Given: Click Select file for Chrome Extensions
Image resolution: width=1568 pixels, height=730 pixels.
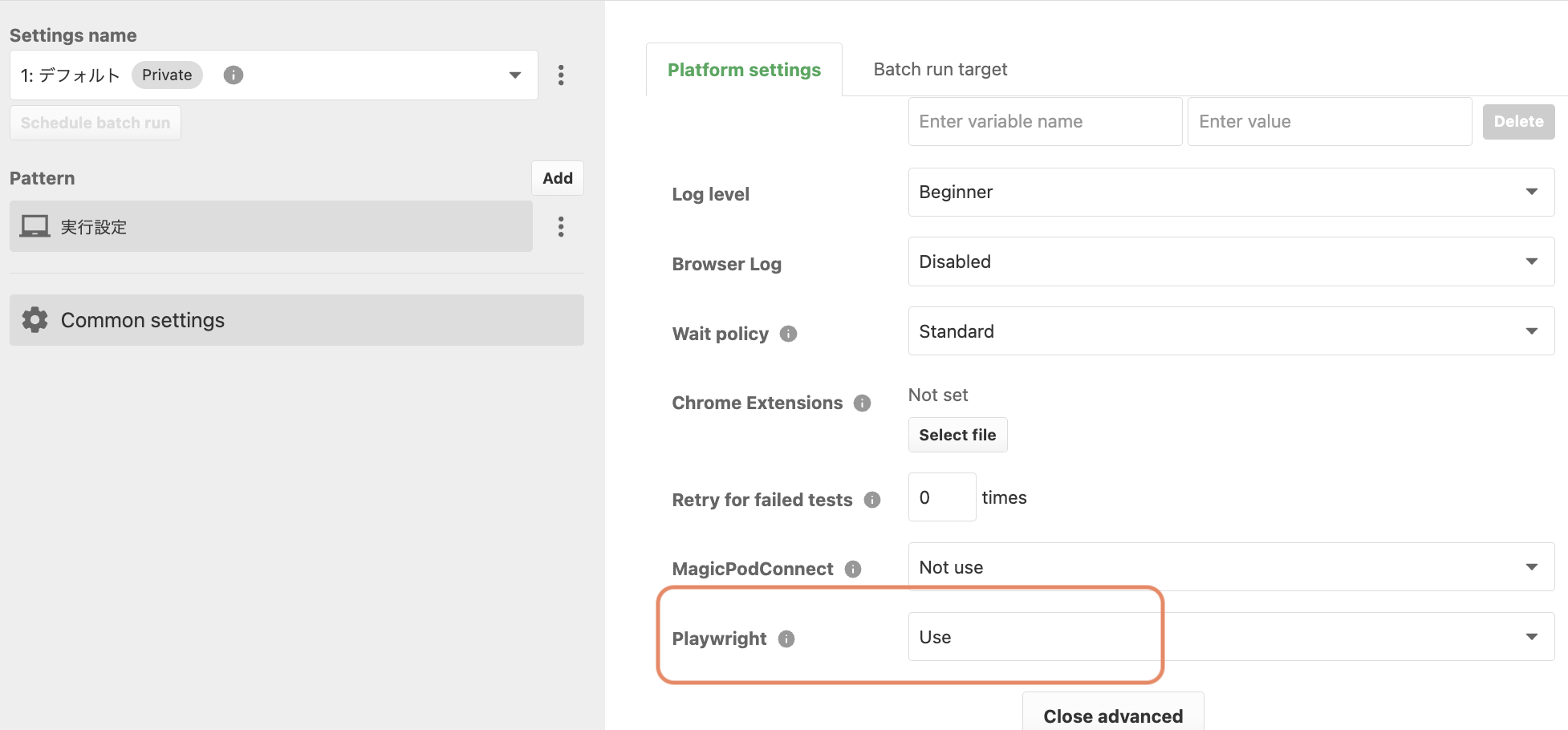Looking at the screenshot, I should point(957,435).
